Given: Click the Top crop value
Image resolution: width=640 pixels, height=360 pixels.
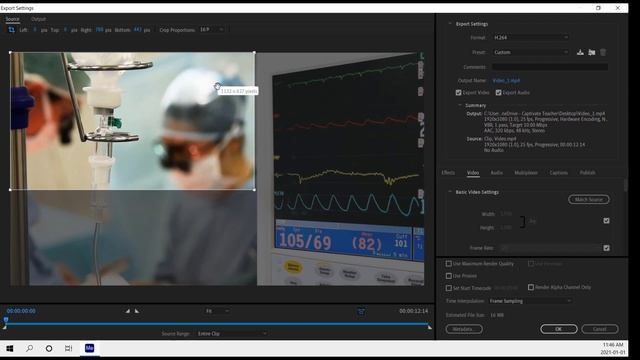Looking at the screenshot, I should [65, 30].
